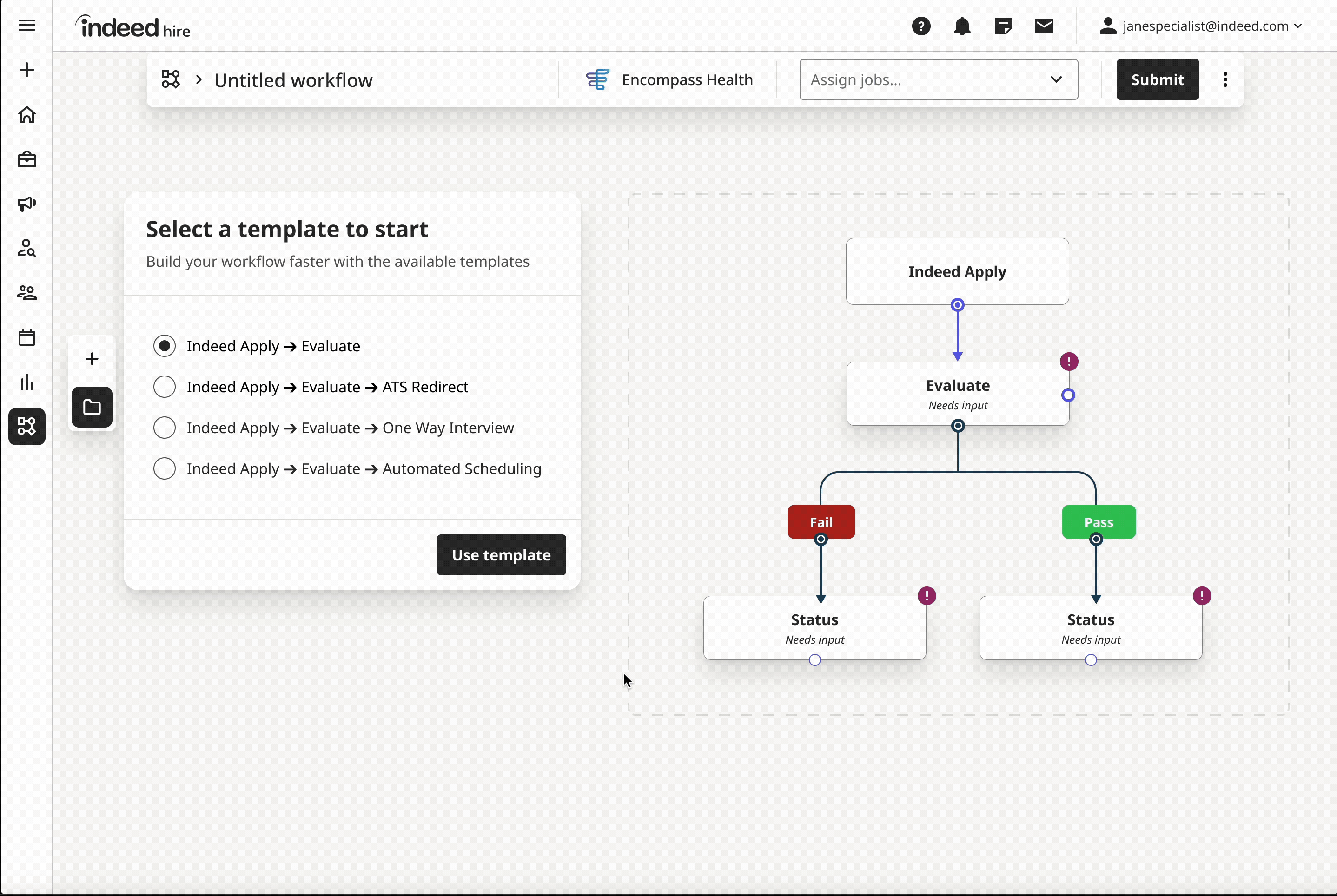Screen dimensions: 1337x896
Task: Click the add node plus button on canvas toolbar
Action: pyautogui.click(x=92, y=358)
